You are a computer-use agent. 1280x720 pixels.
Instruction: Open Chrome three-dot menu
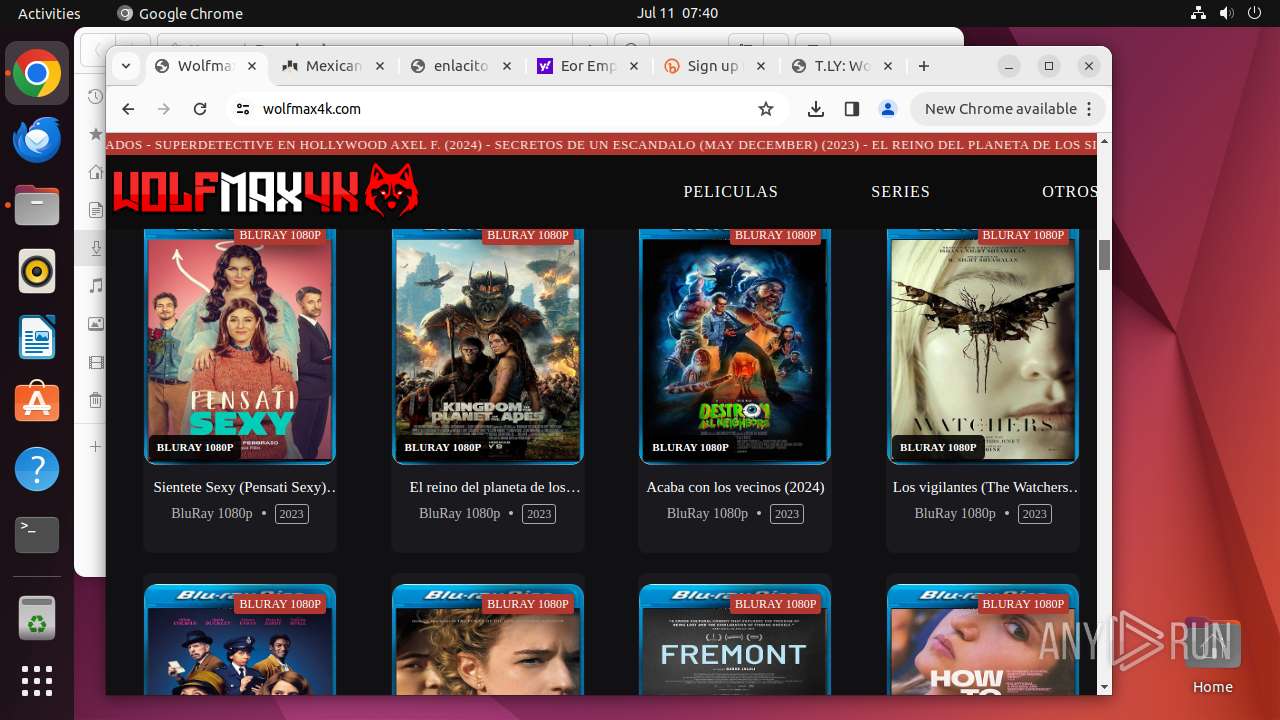pyautogui.click(x=1090, y=109)
